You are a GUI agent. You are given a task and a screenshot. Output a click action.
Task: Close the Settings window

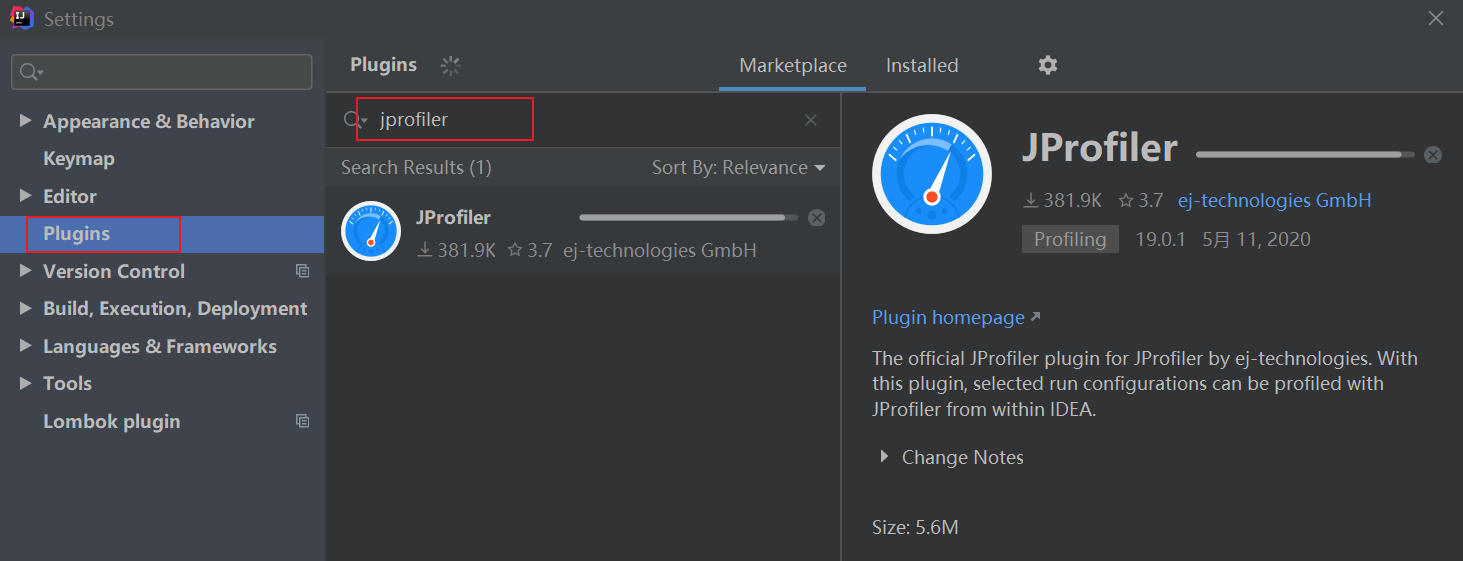tap(1436, 18)
